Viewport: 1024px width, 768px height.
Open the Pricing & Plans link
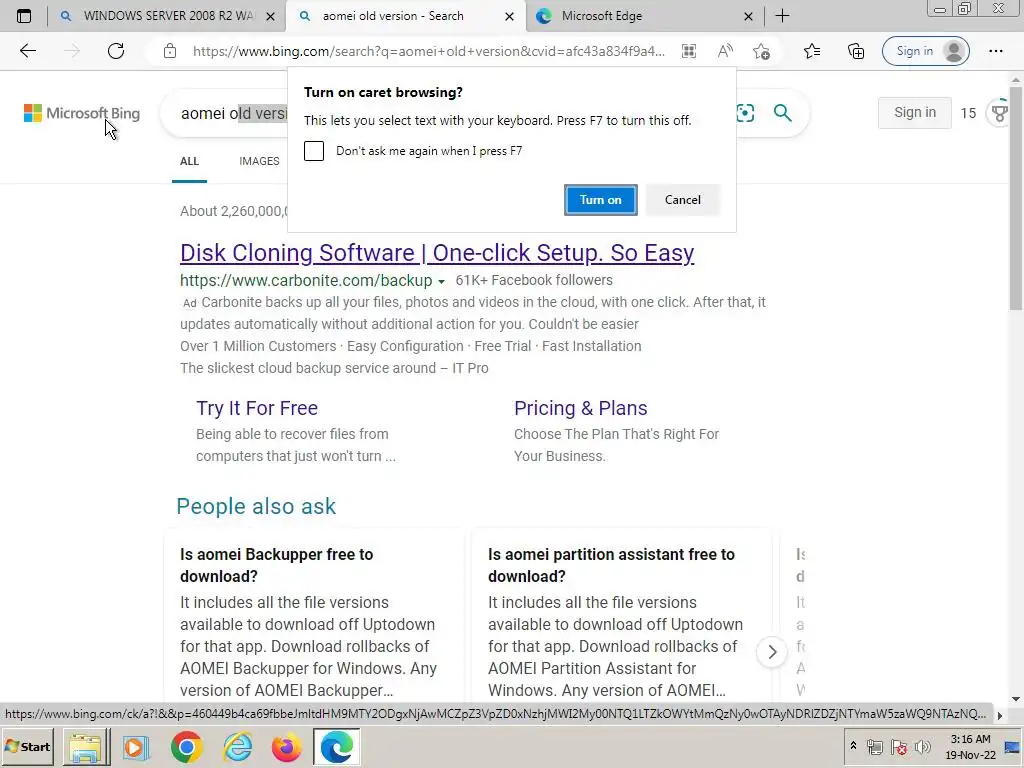coord(581,408)
